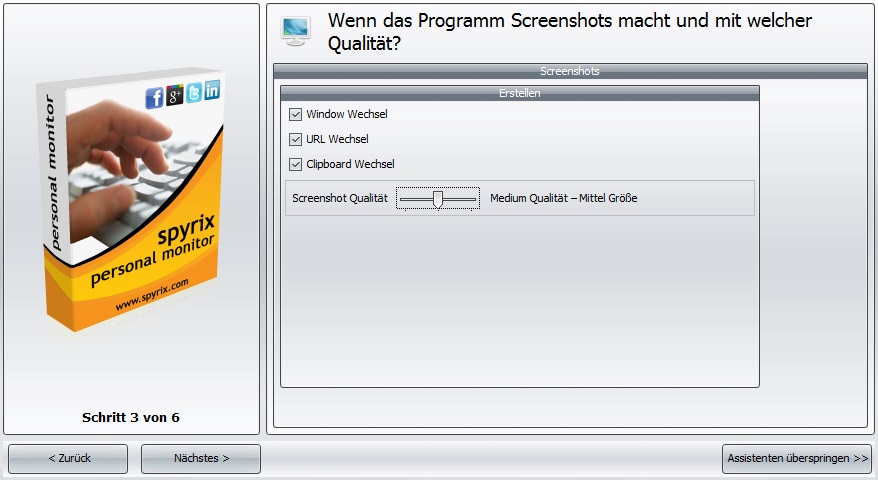Toggle the URL Wechsel checkbox
Screen dimensions: 878x480
[x=295, y=139]
